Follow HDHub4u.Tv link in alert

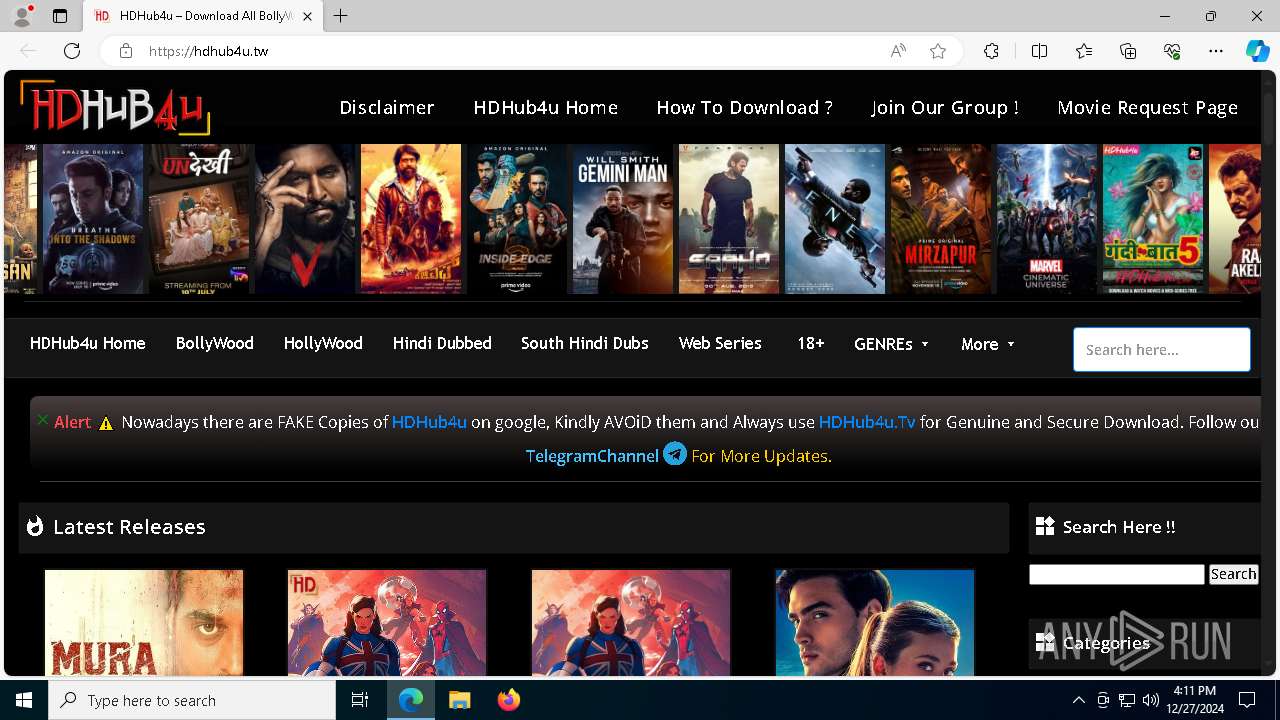(x=867, y=422)
